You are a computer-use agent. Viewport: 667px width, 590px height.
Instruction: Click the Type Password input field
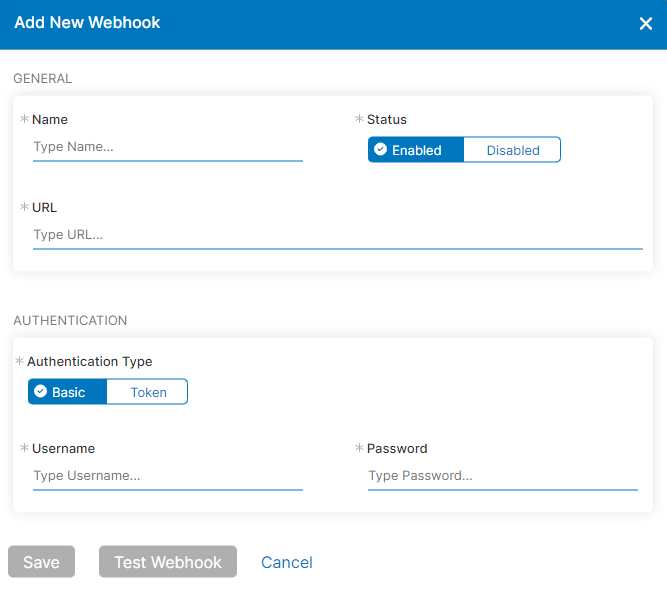click(x=502, y=476)
